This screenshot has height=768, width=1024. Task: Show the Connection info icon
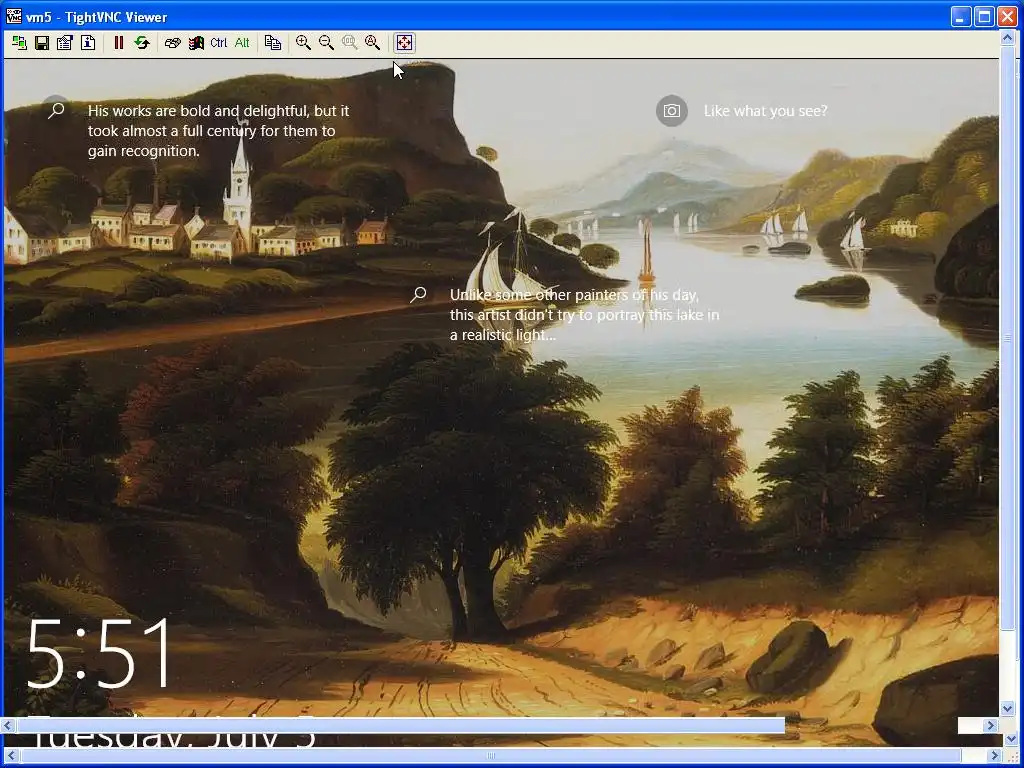(88, 43)
